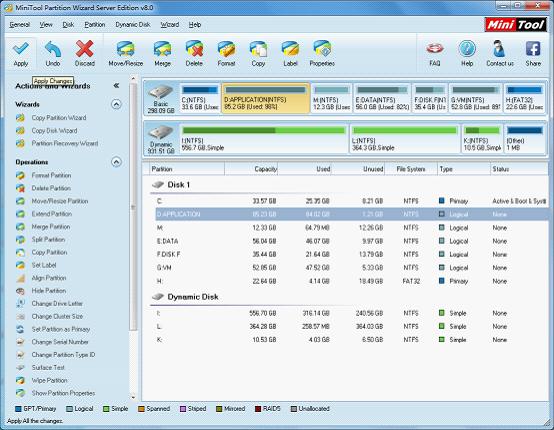
Task: Select the G:VM partition row
Action: (x=352, y=268)
